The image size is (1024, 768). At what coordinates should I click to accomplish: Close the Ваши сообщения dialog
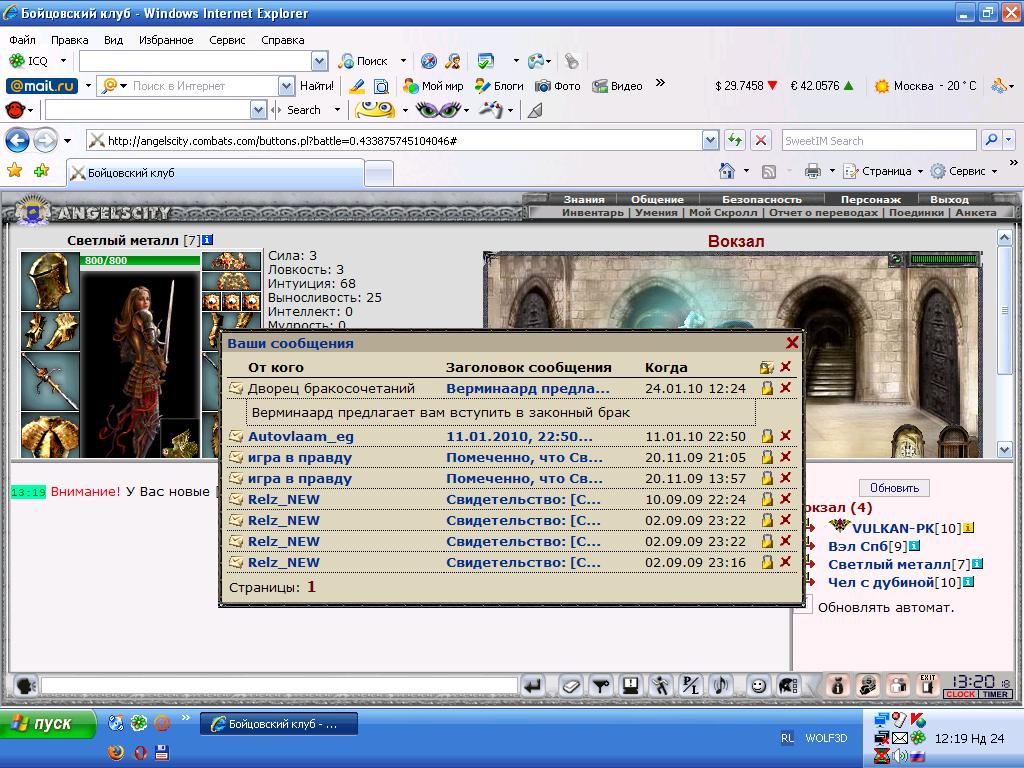[792, 342]
